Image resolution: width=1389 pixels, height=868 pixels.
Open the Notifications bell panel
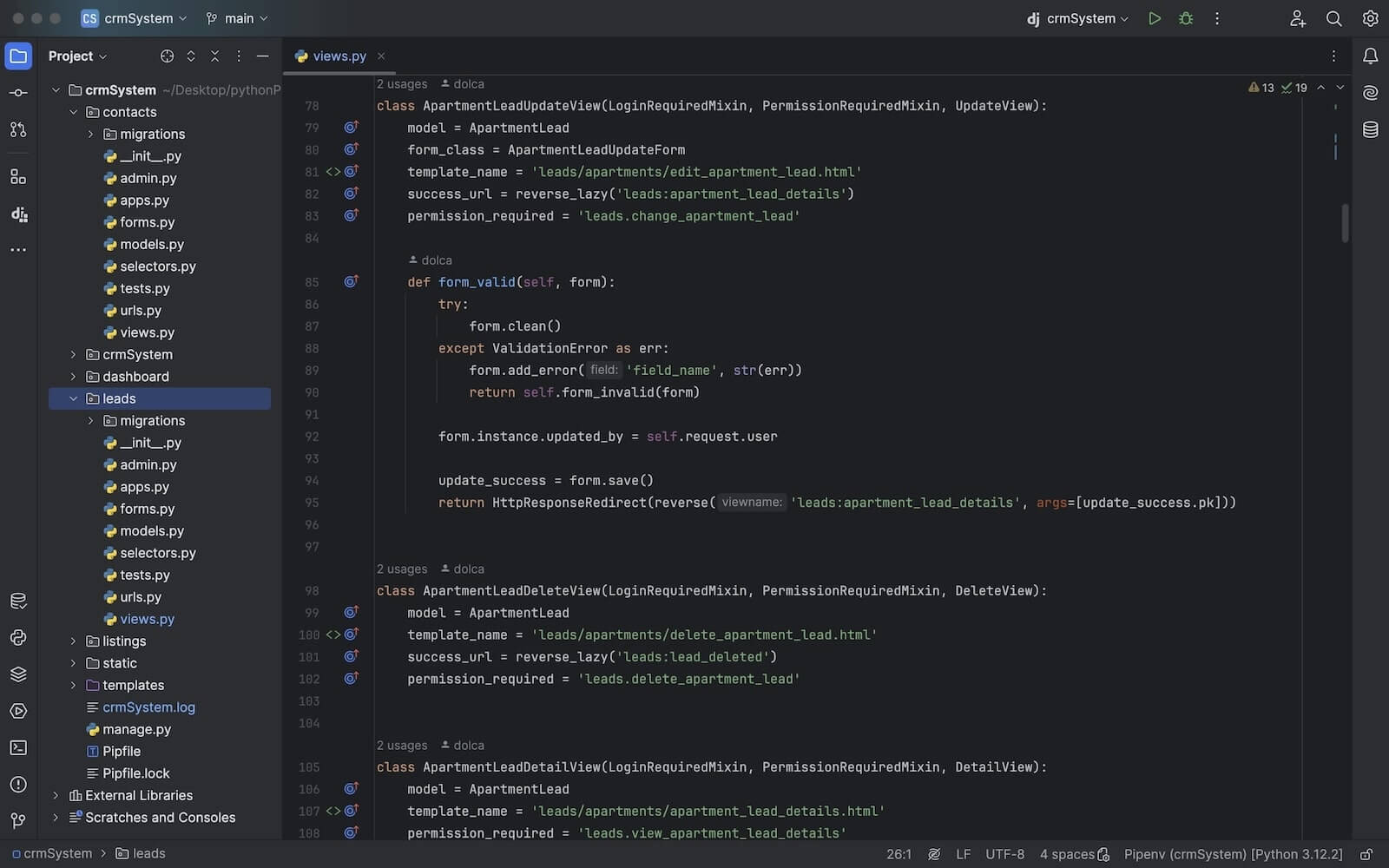click(x=1370, y=56)
